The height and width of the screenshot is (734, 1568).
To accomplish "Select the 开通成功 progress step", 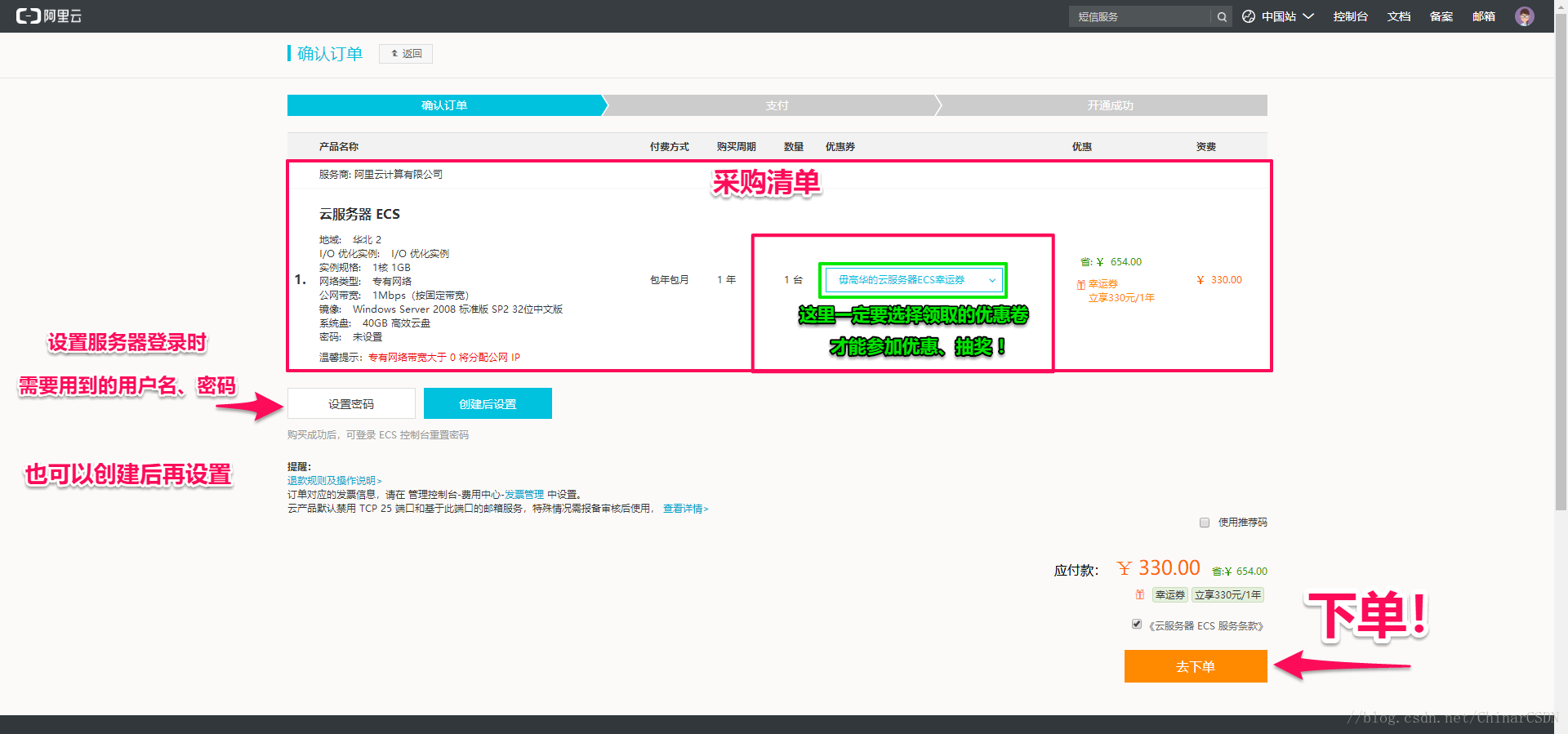I will tap(1109, 105).
